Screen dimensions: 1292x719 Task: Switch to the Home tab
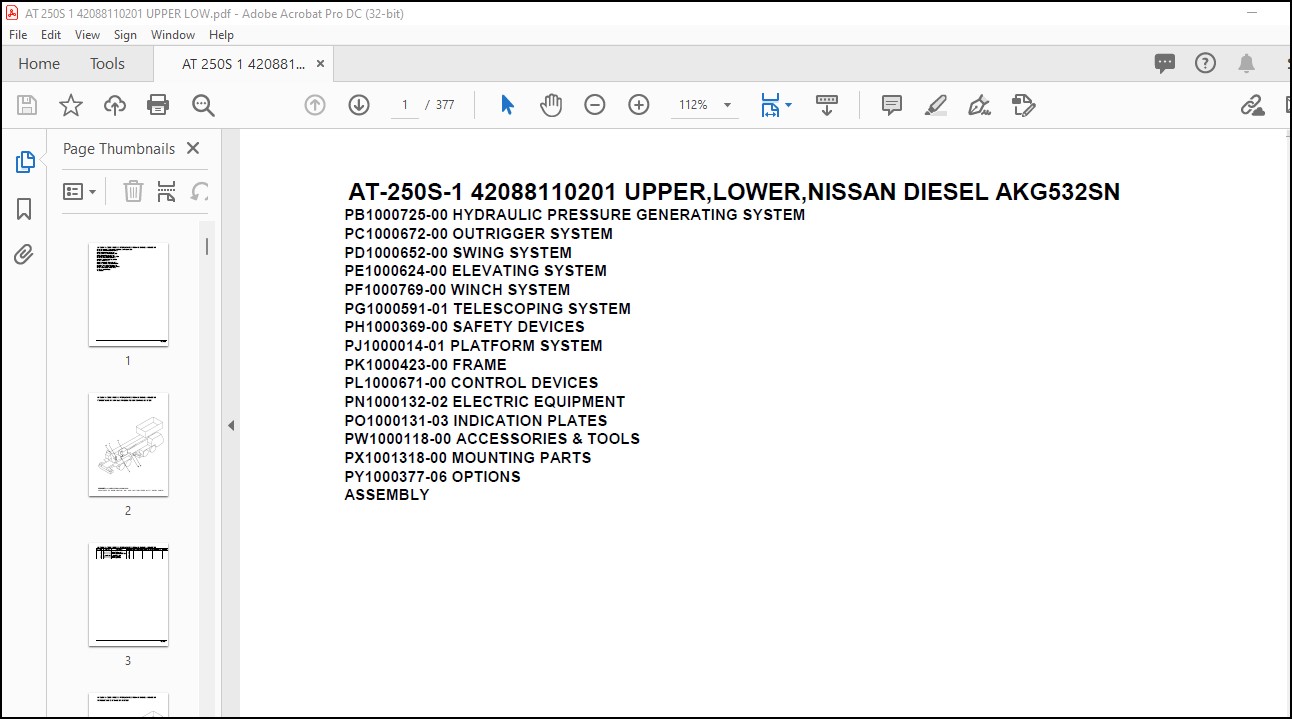tap(39, 63)
